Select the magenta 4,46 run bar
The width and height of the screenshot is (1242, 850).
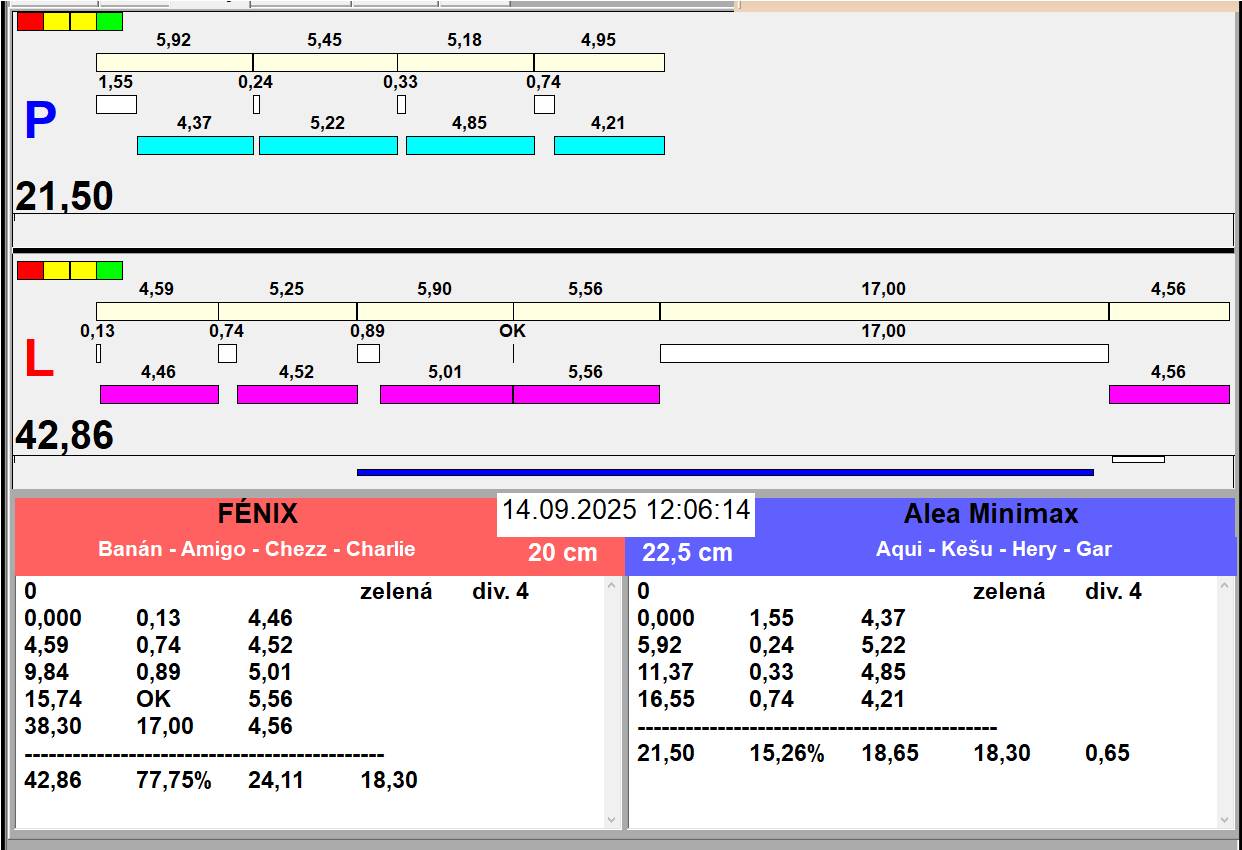159,394
